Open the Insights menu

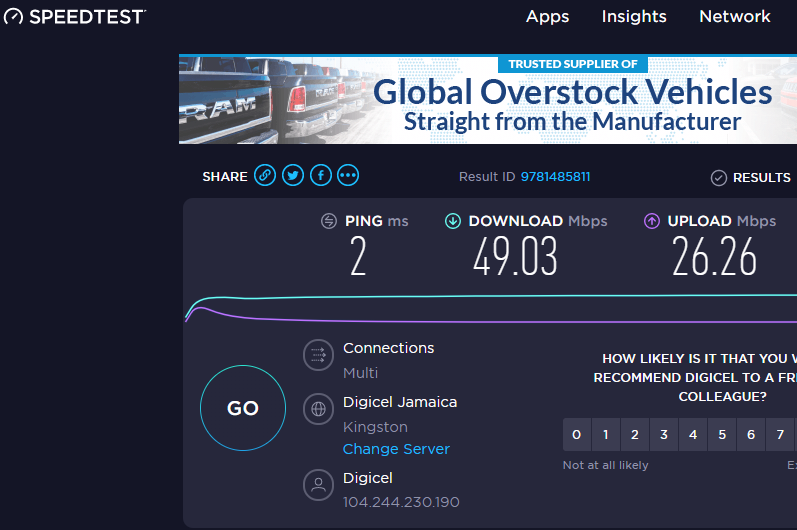point(634,17)
